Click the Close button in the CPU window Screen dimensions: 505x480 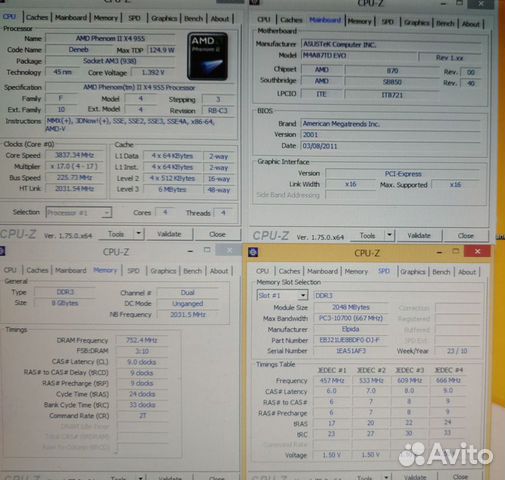pos(217,234)
